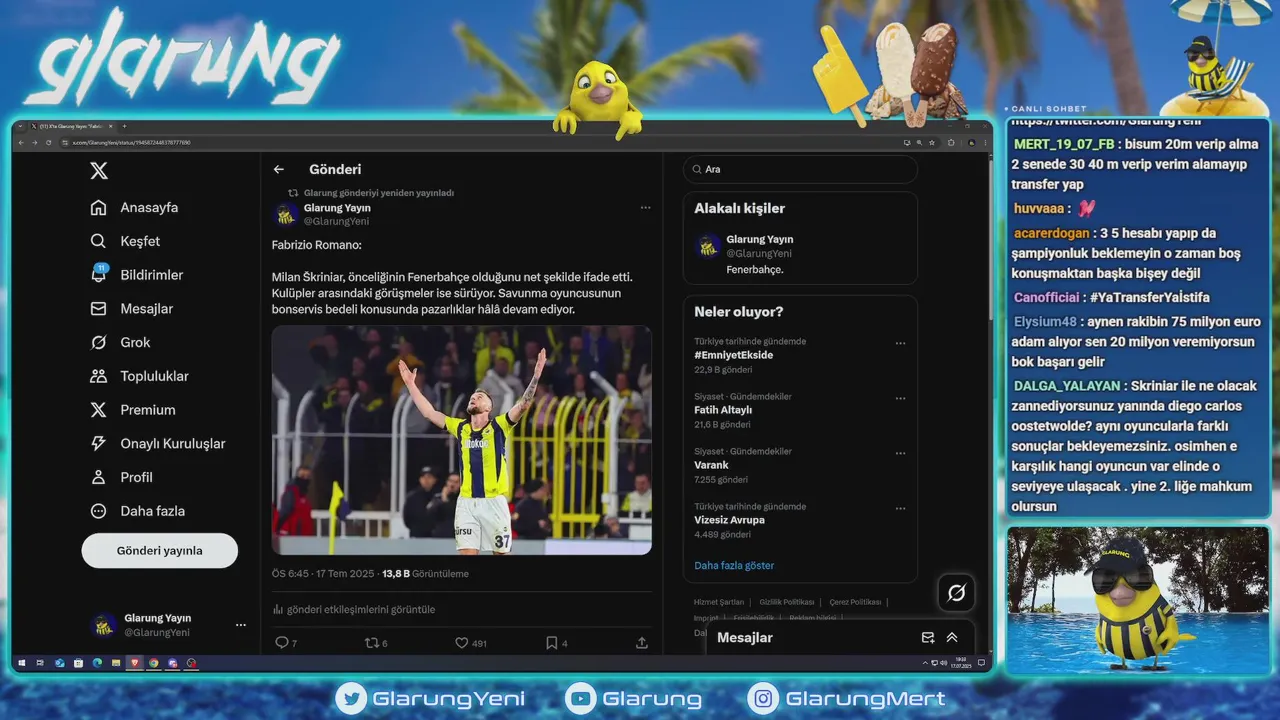
Task: Click the Premium sidebar item
Action: tap(133, 410)
